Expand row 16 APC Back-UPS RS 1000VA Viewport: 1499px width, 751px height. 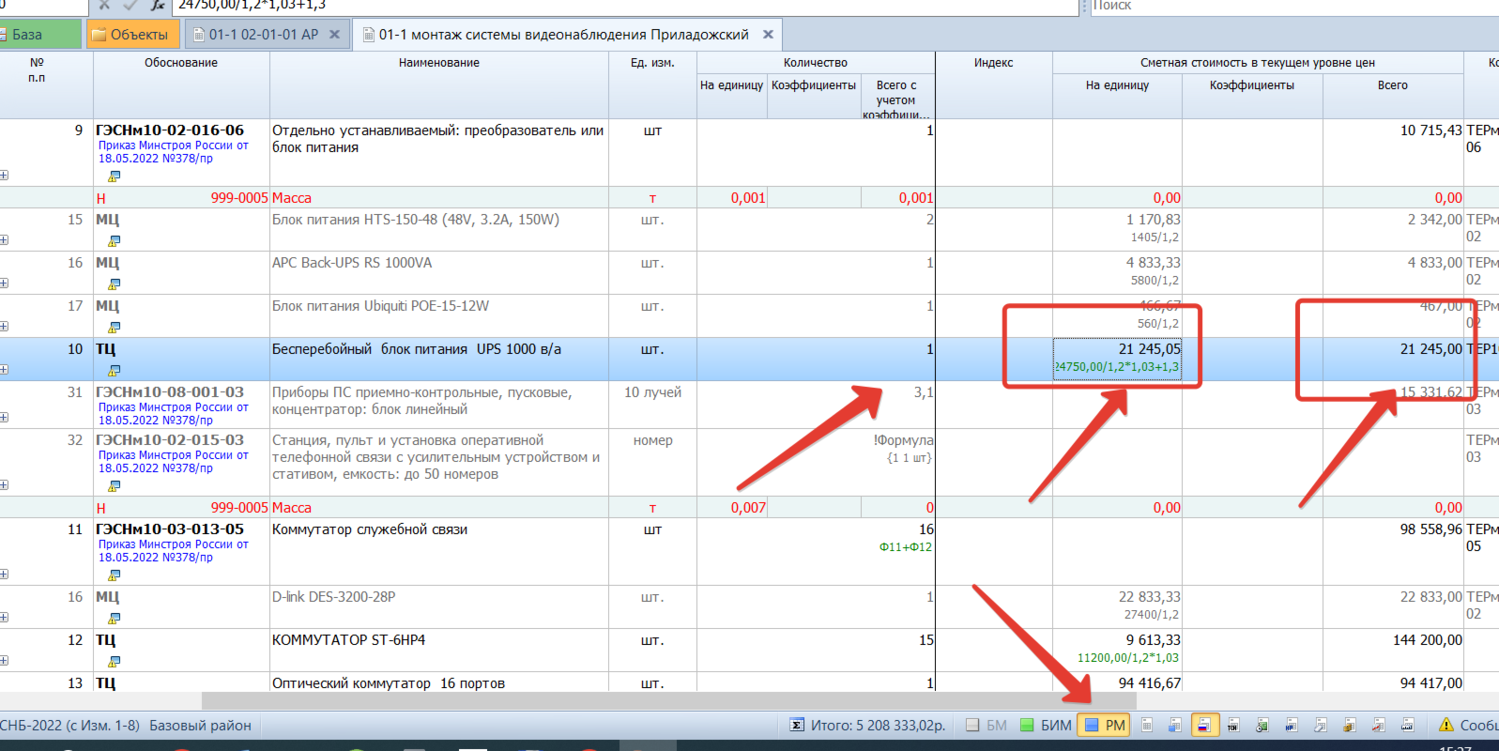click(4, 284)
